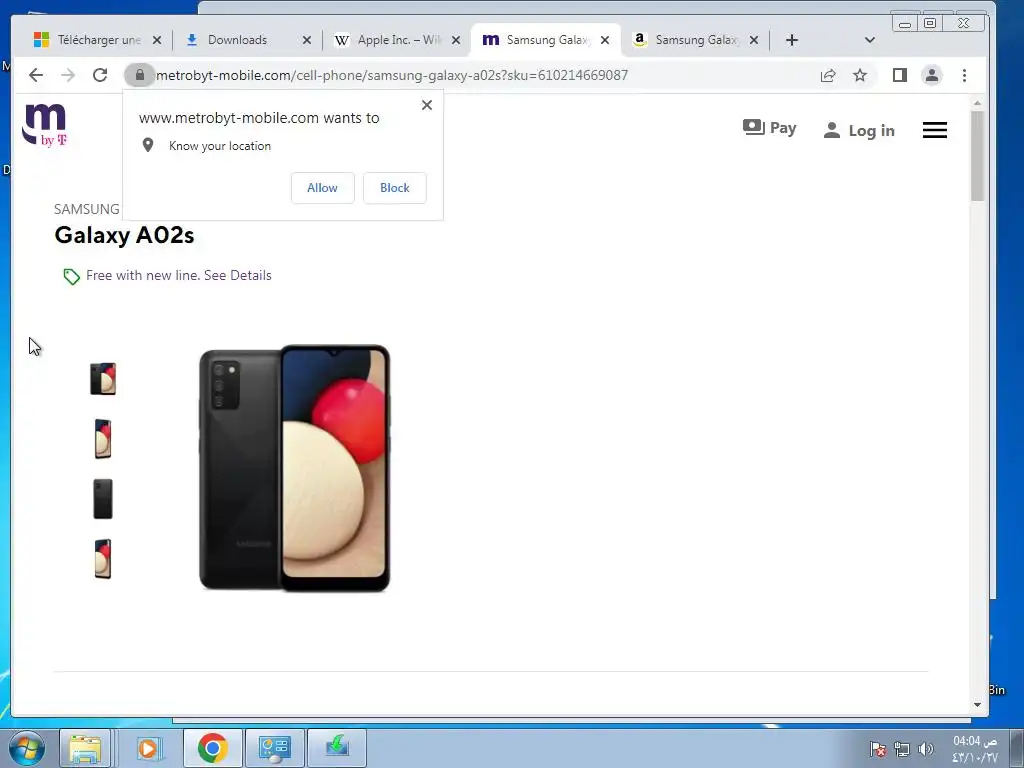
Task: Select first phone thumbnail, front and back
Action: click(x=103, y=379)
